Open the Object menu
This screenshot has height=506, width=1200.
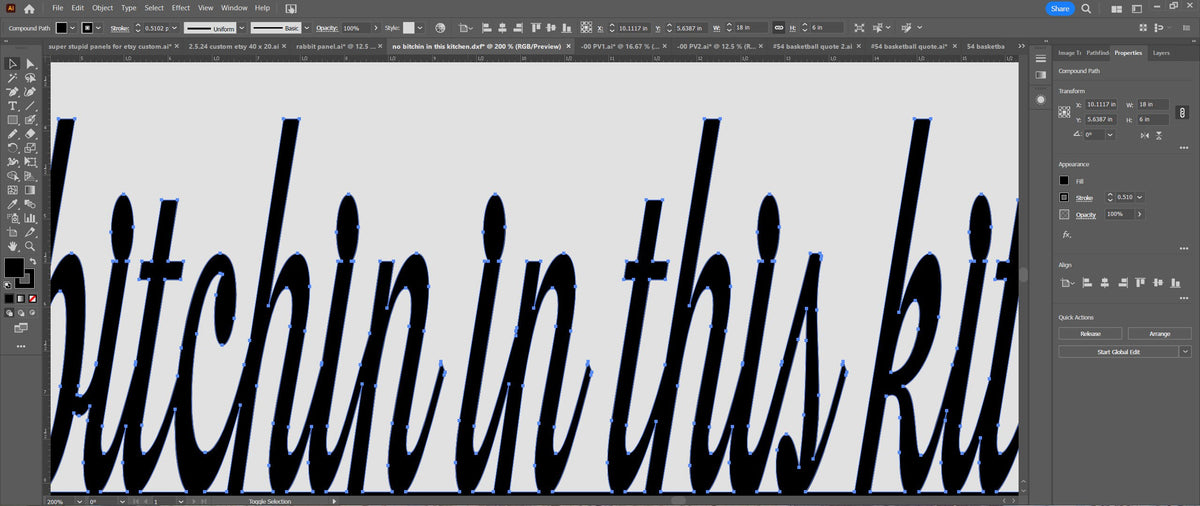103,8
